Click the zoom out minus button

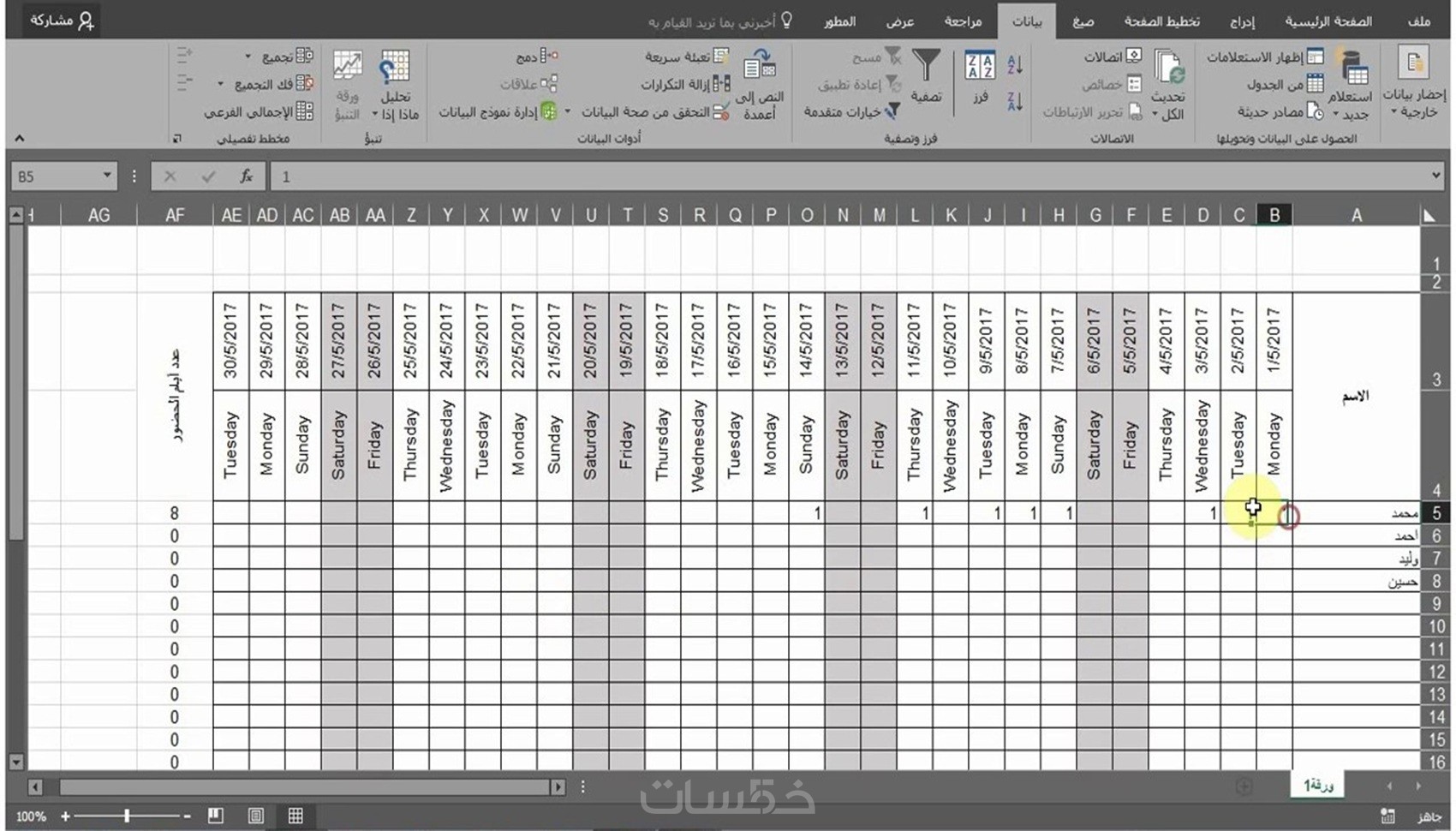(x=187, y=816)
